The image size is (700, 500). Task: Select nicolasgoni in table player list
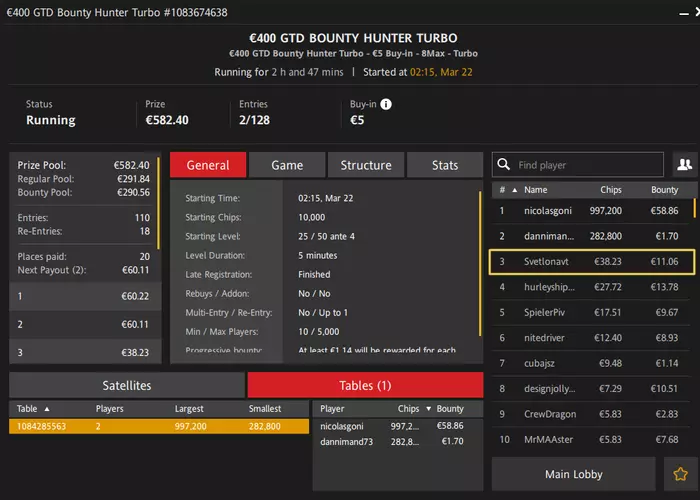point(398,426)
